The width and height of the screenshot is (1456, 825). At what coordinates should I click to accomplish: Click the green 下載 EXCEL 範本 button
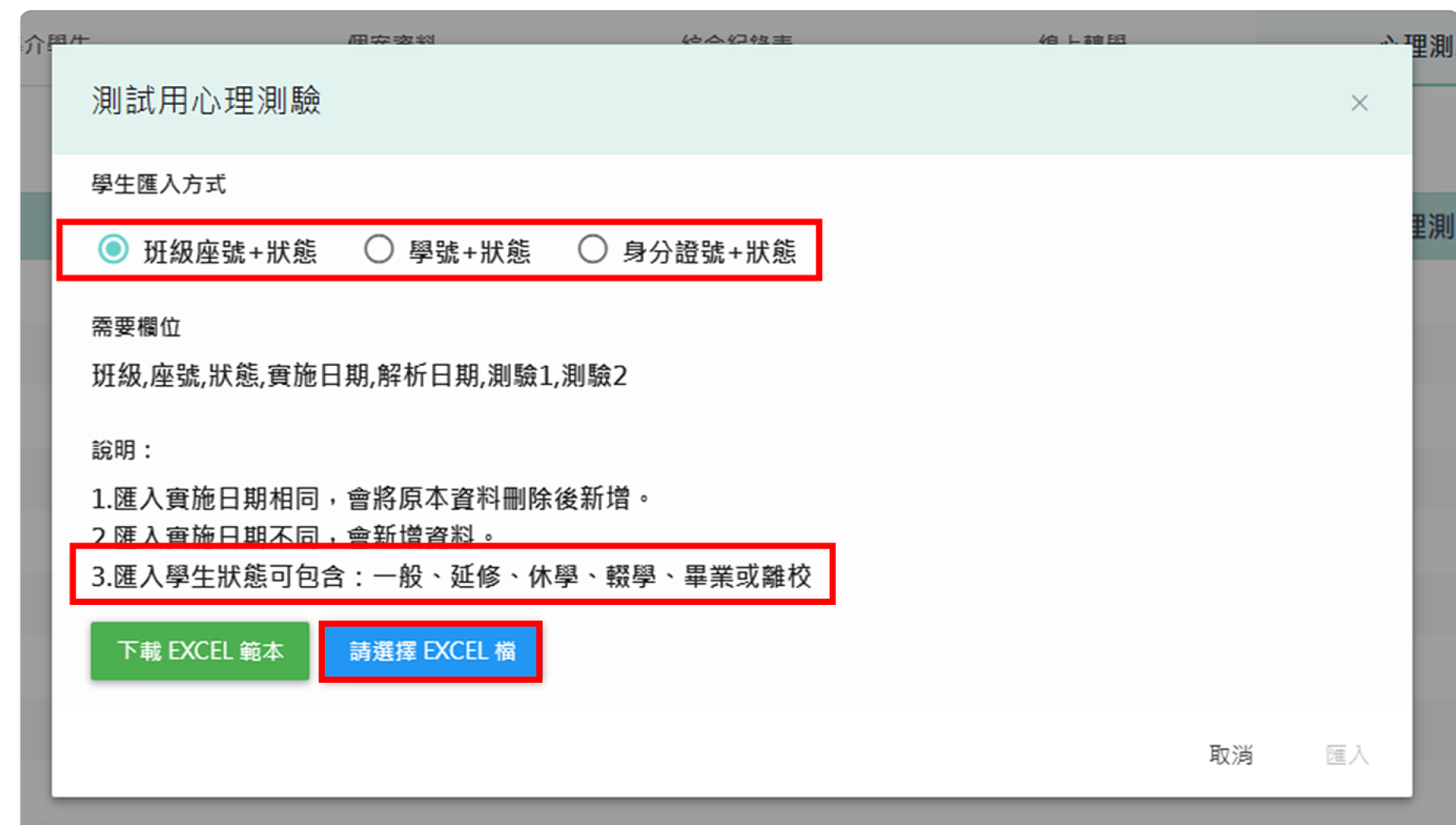(200, 651)
